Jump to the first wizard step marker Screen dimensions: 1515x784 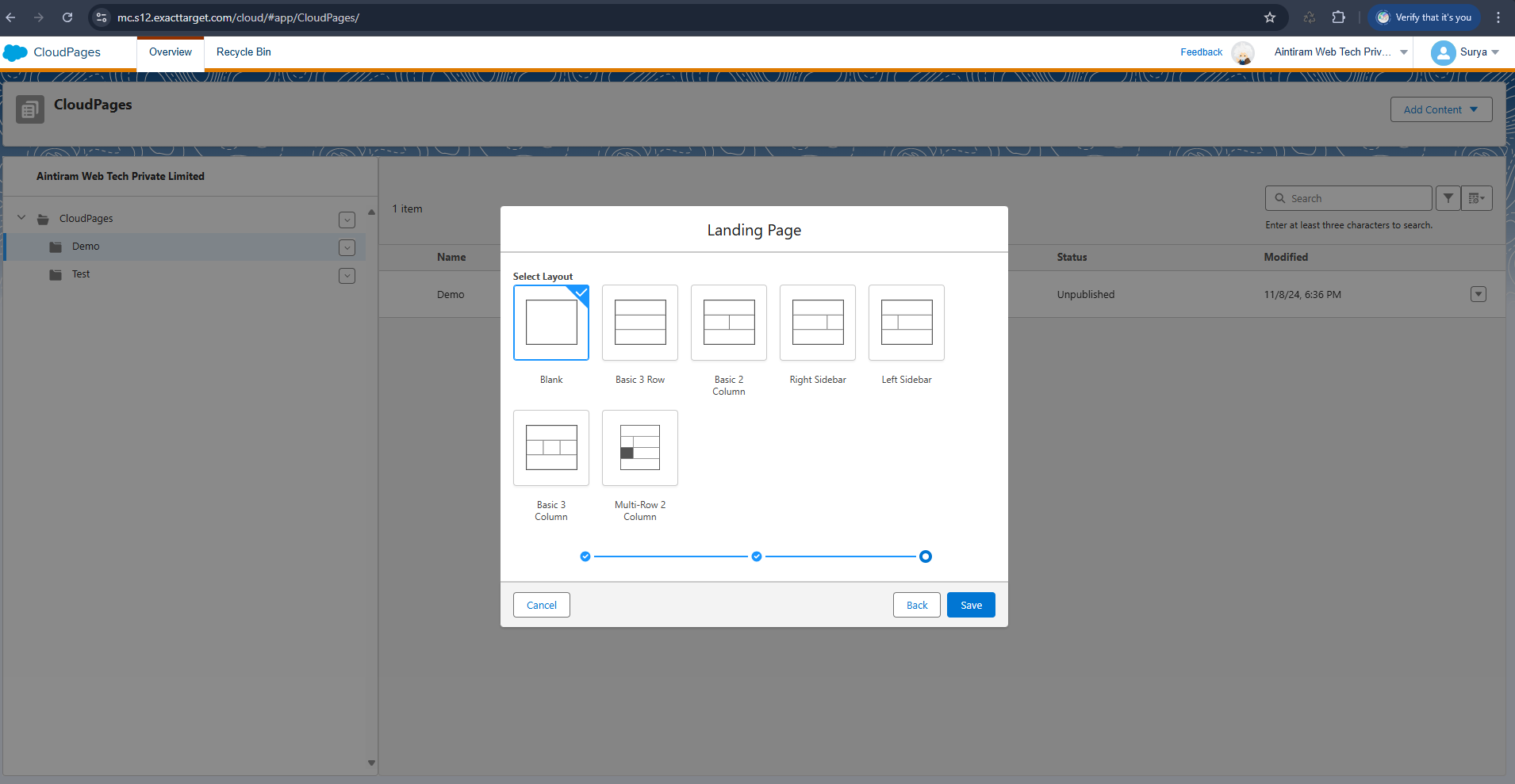tap(585, 556)
